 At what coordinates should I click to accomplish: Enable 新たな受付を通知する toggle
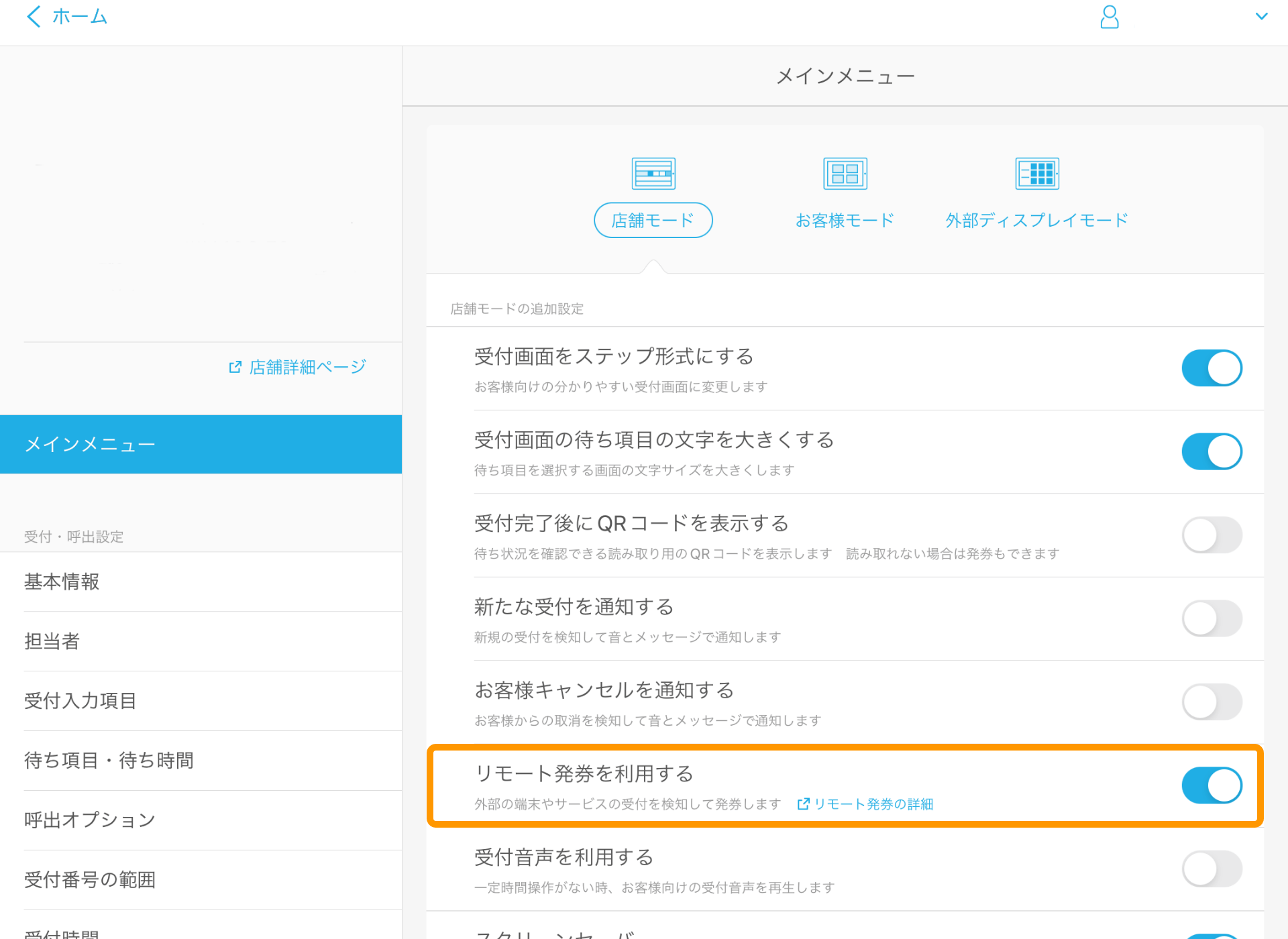click(x=1212, y=618)
